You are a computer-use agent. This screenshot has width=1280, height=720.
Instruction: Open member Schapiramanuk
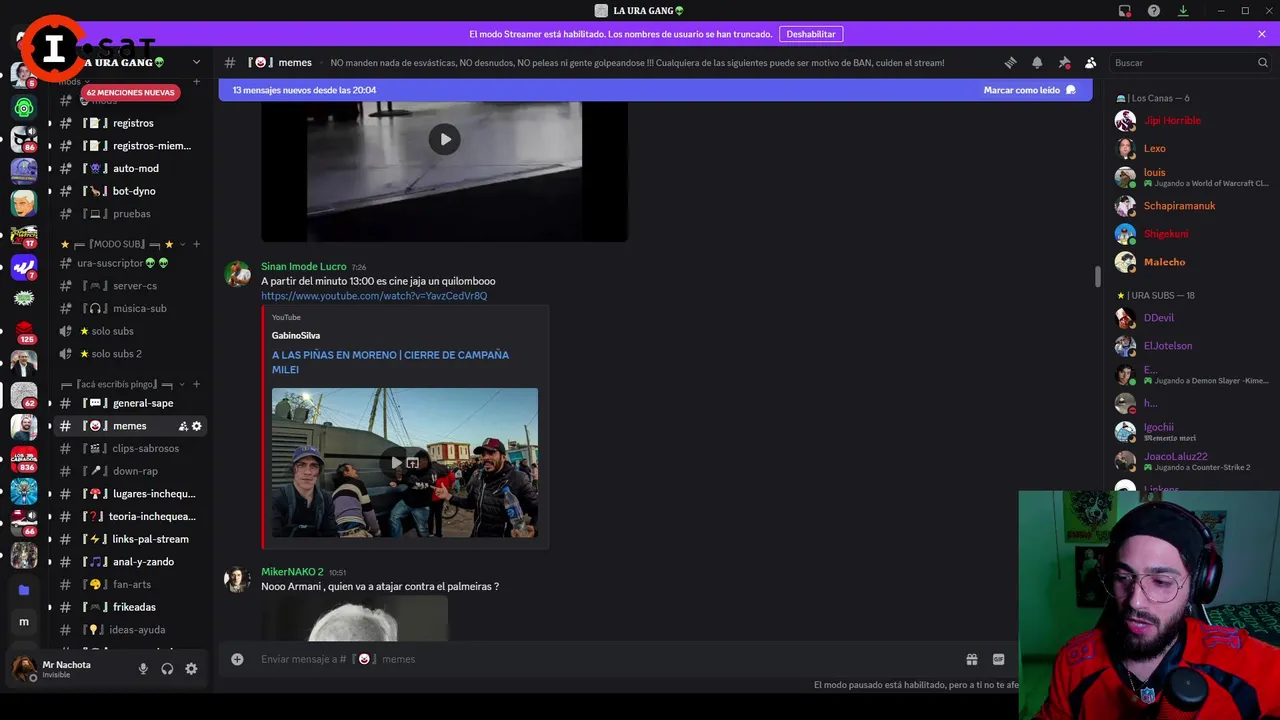1179,206
